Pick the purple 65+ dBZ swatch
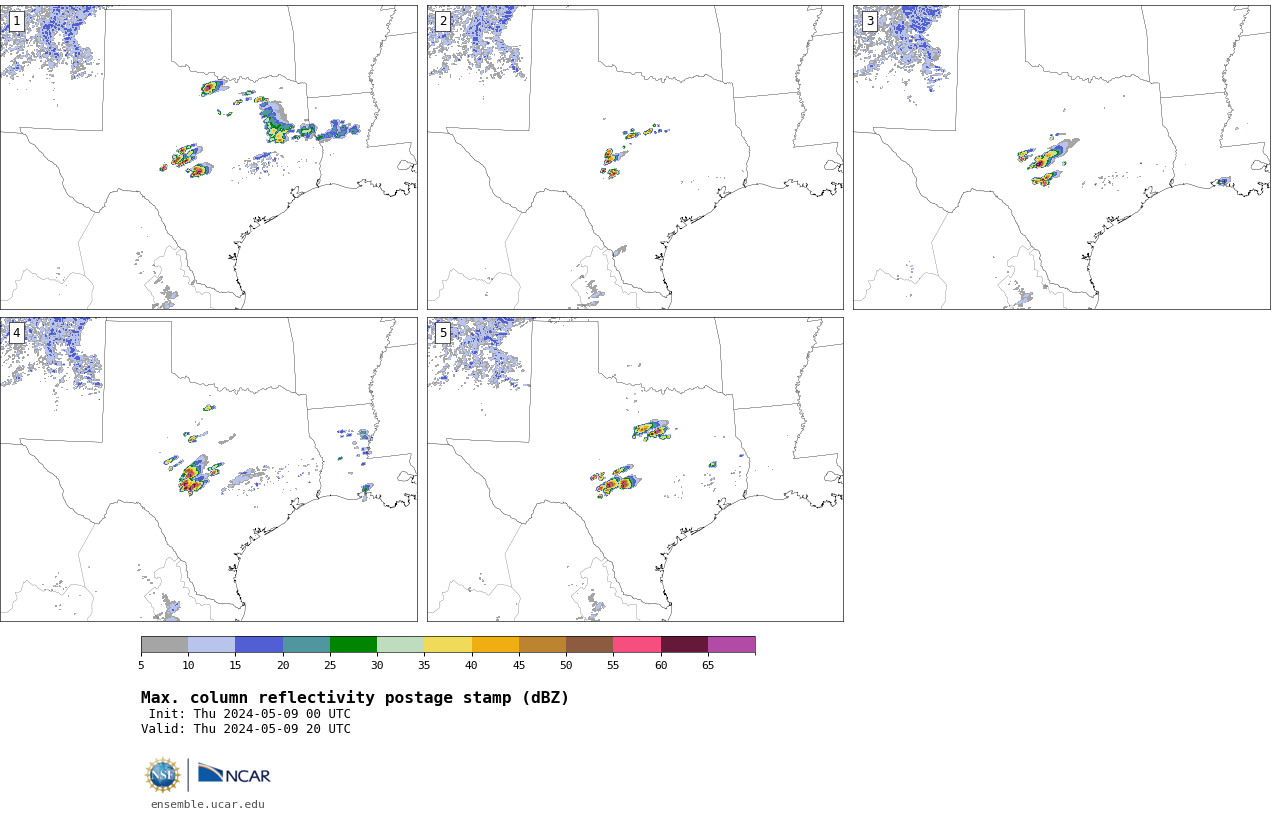 (731, 644)
